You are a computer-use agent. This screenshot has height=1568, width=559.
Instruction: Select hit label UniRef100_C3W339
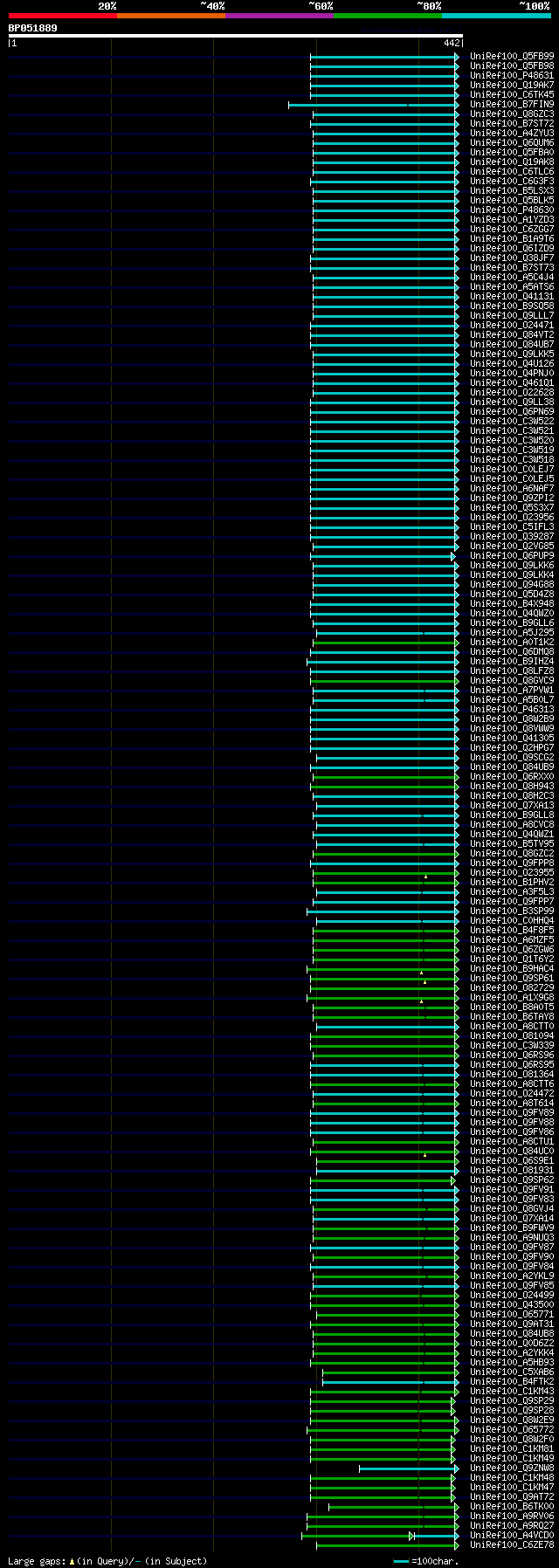point(512,1045)
